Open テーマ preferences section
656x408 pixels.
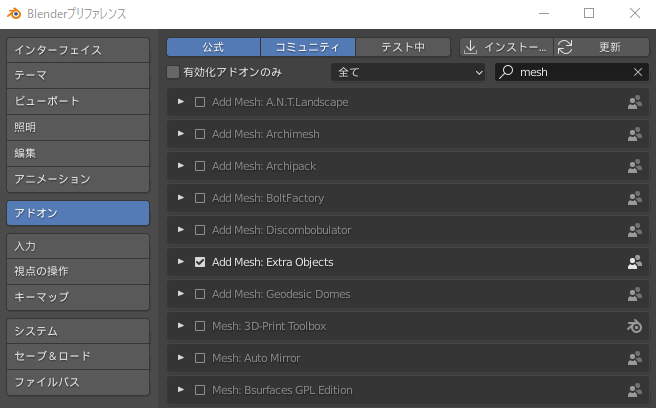pyautogui.click(x=78, y=75)
